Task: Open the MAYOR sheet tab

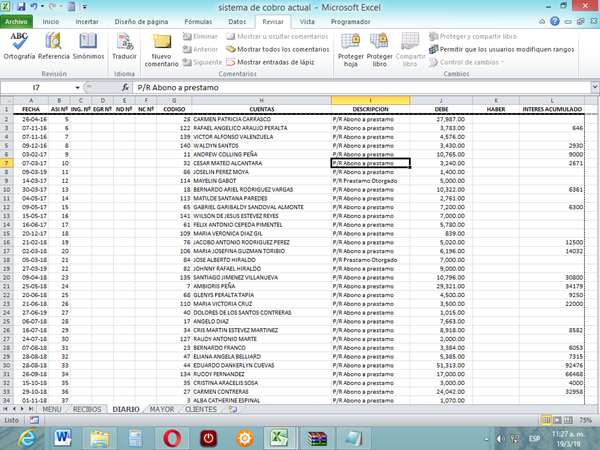Action: pos(161,409)
